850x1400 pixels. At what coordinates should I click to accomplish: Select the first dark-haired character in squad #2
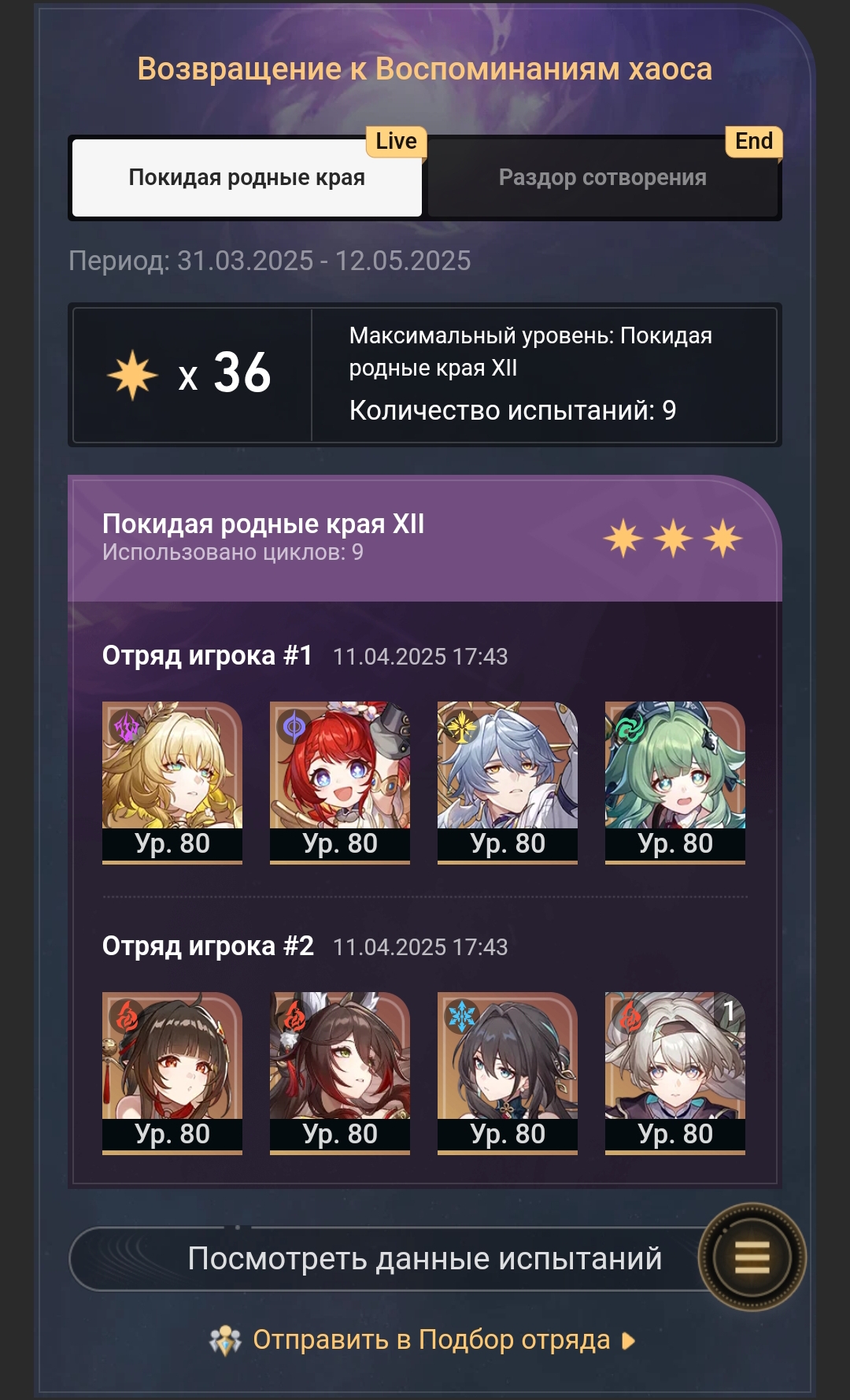point(172,1073)
